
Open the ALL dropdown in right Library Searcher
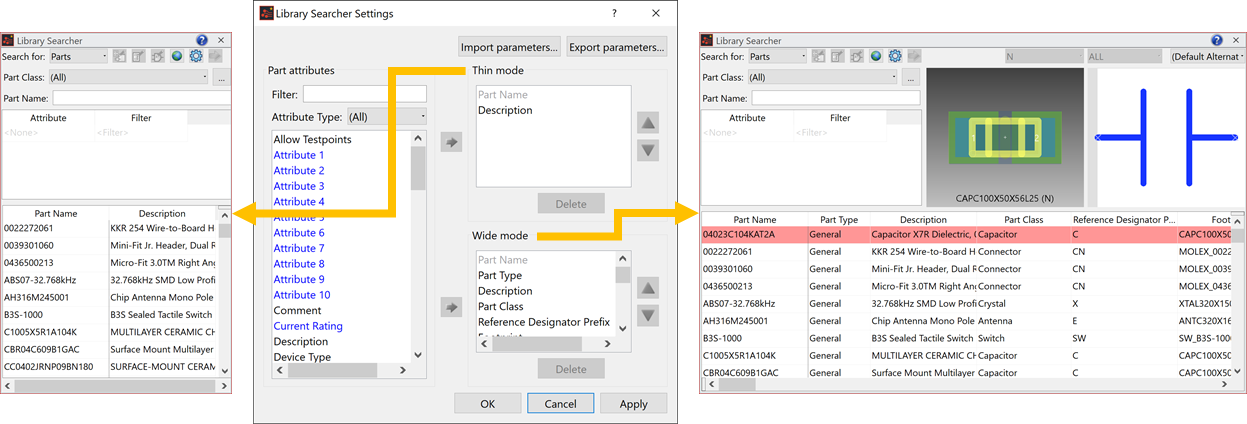pos(1125,57)
